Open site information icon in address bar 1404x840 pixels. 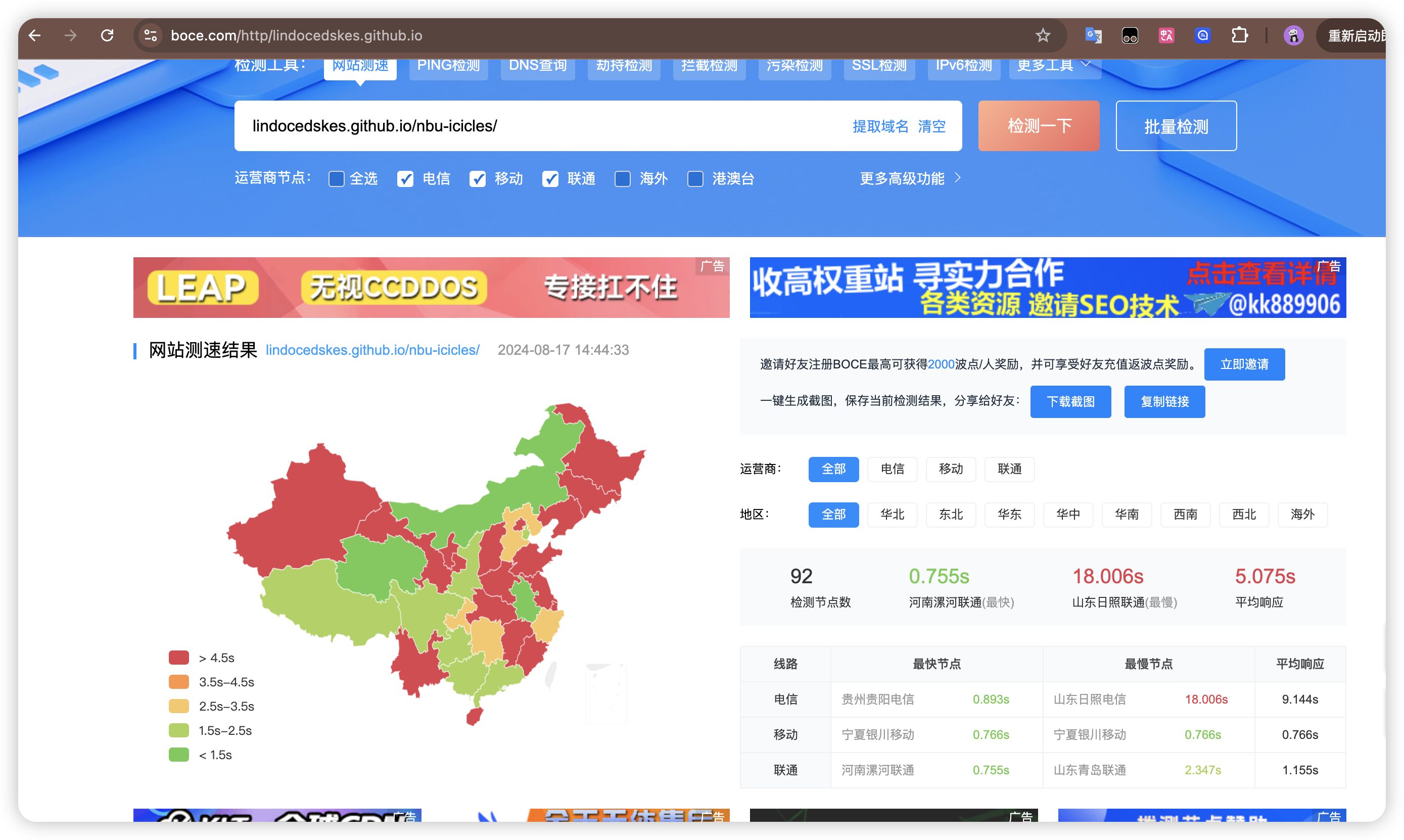pyautogui.click(x=151, y=36)
